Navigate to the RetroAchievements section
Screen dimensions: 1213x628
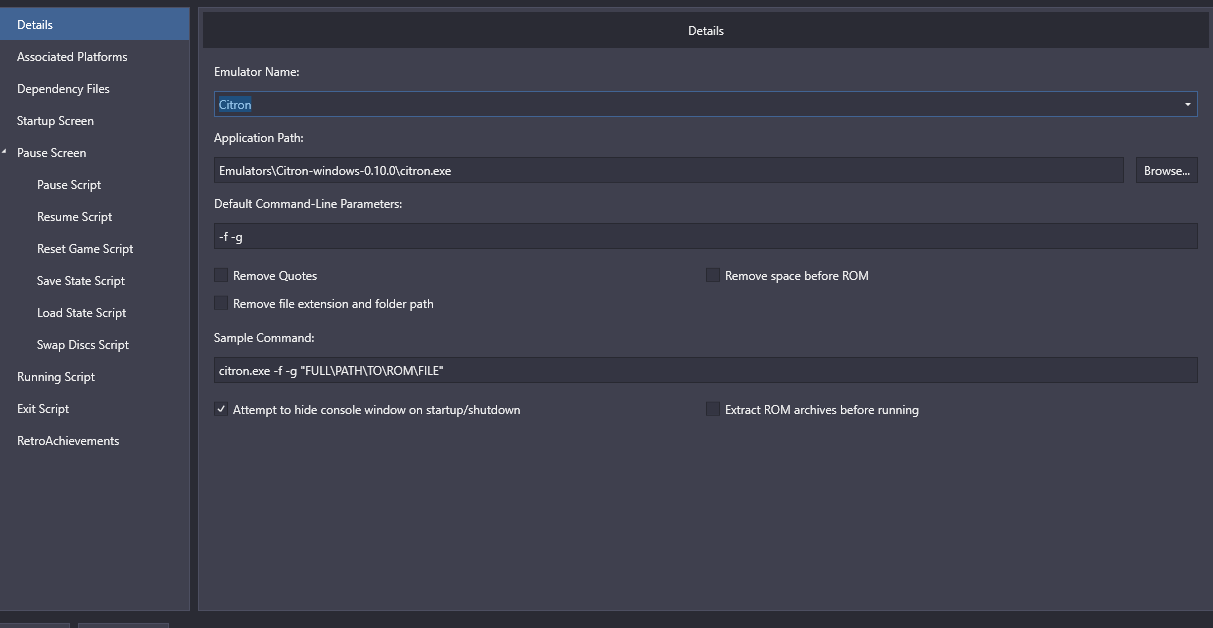click(x=68, y=441)
